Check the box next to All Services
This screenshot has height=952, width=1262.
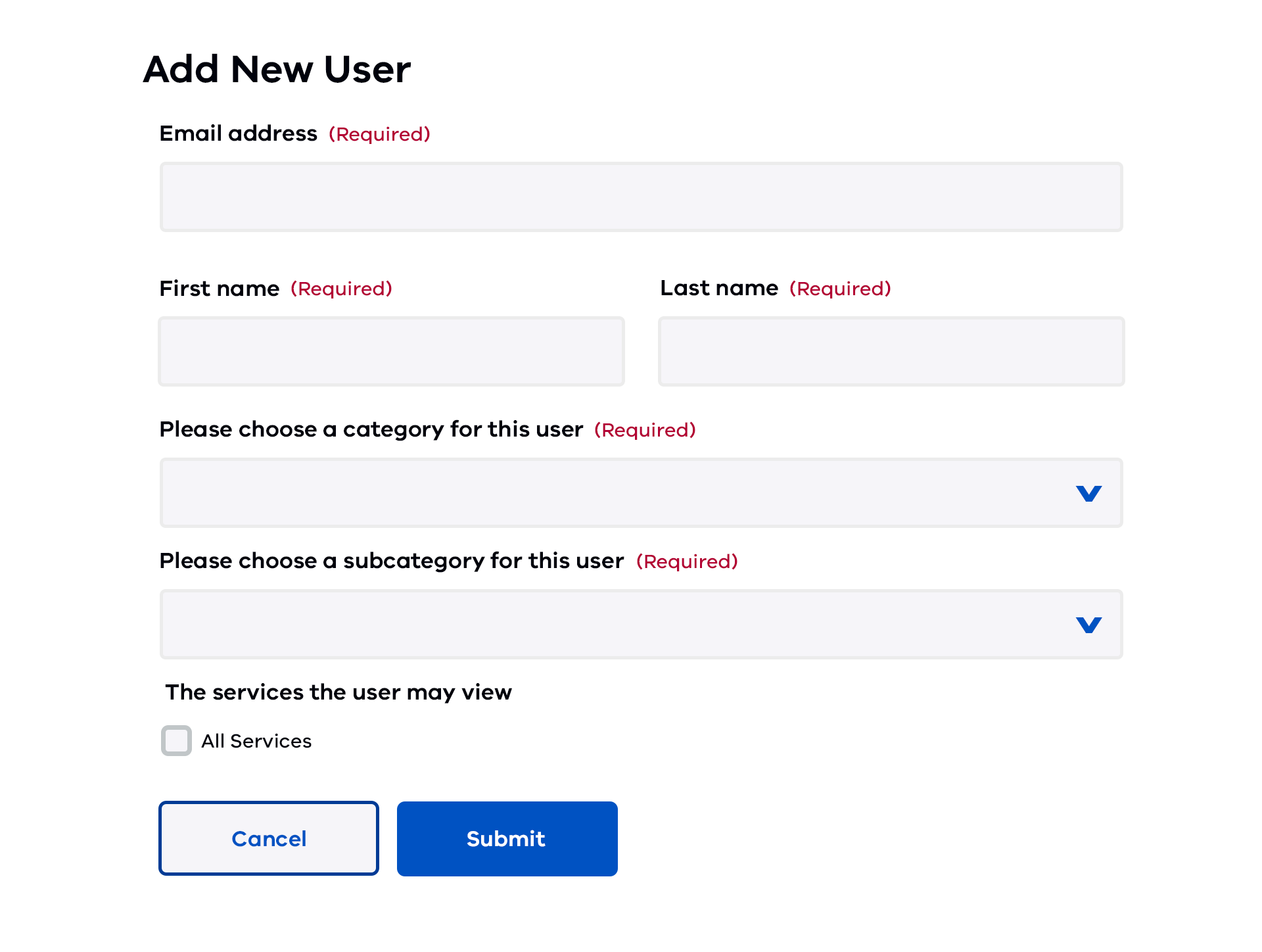[x=175, y=741]
